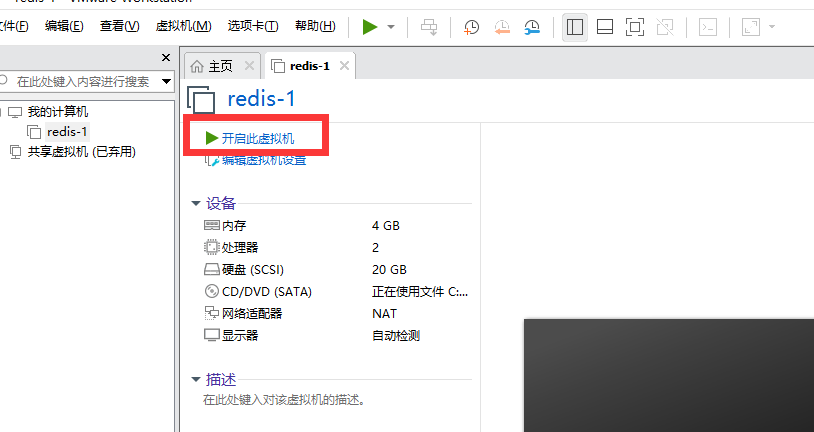
Task: Open the 文件(F) menu
Action: tap(13, 26)
